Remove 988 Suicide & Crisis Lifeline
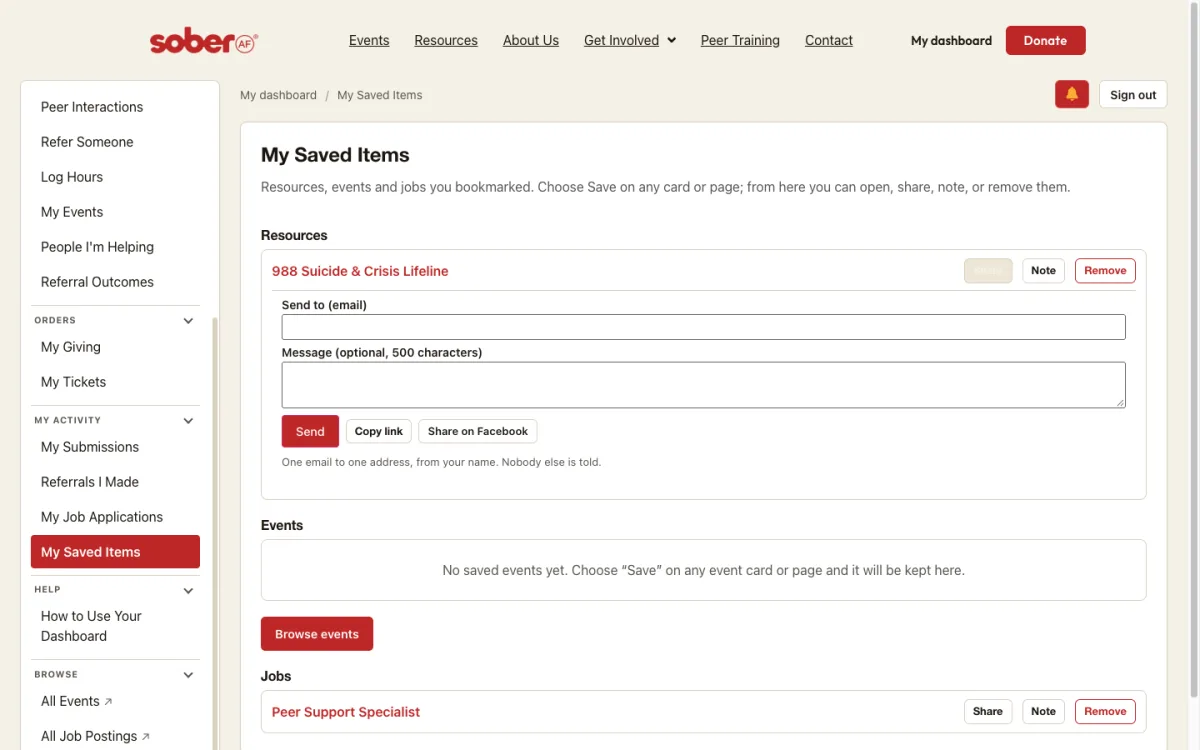 [1105, 271]
